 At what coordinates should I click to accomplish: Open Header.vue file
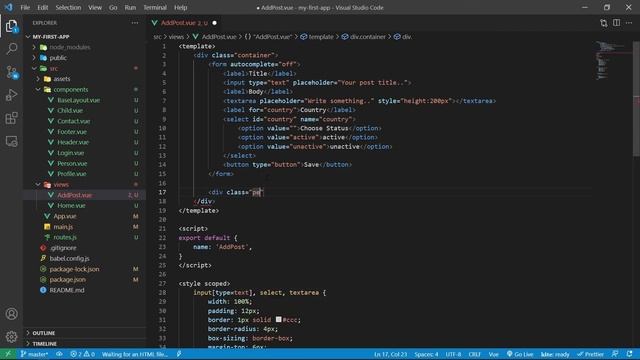[73, 142]
